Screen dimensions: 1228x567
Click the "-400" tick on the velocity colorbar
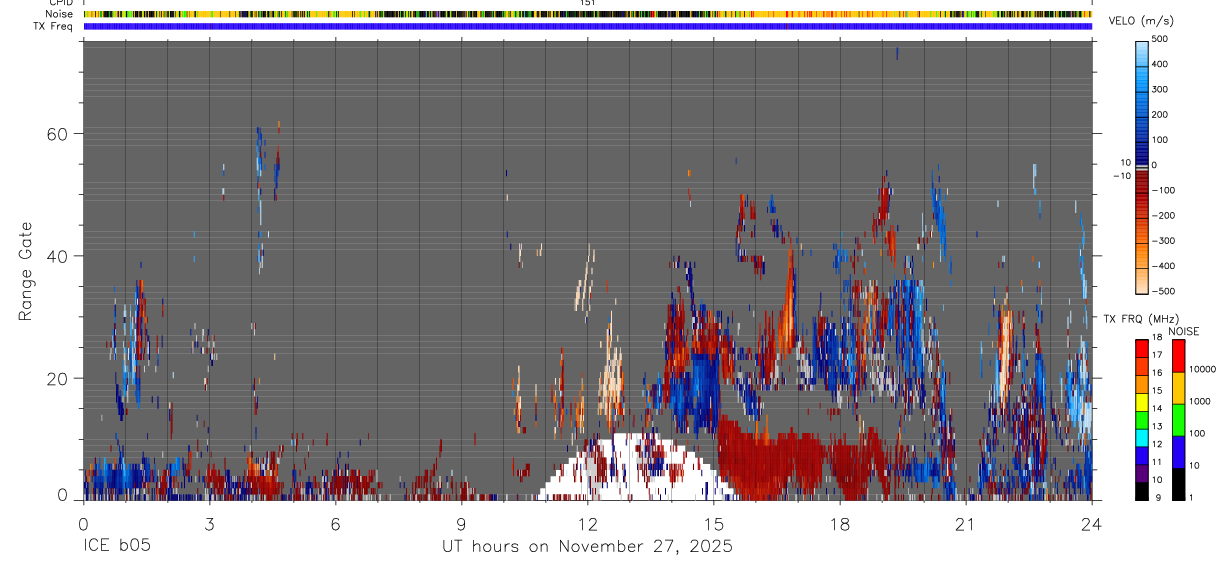pyautogui.click(x=1164, y=266)
